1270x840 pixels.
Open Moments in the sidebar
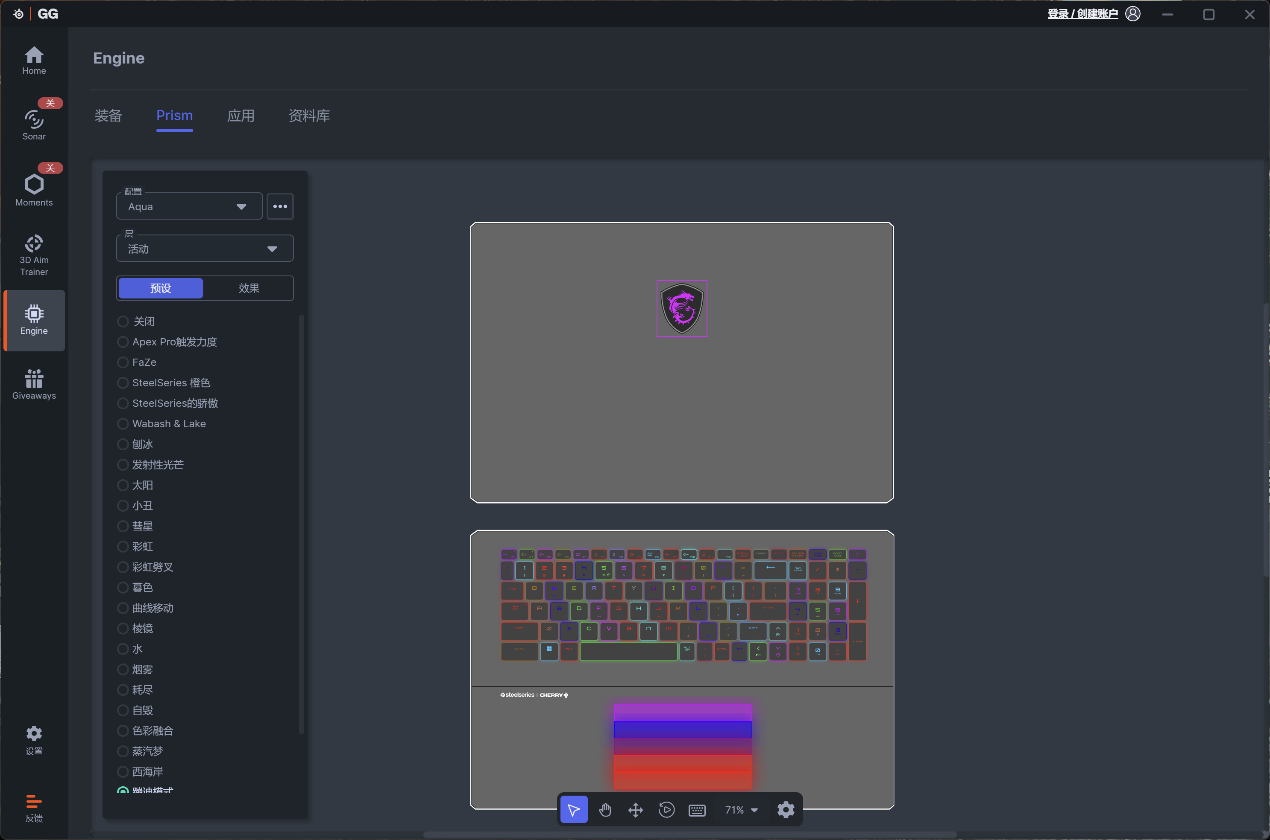pyautogui.click(x=34, y=189)
